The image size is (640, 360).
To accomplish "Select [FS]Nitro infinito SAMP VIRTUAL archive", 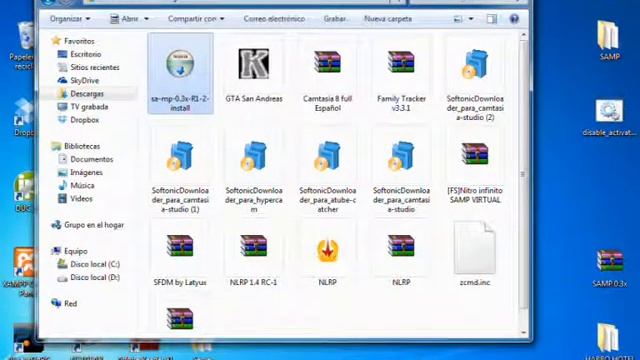I will coord(475,171).
